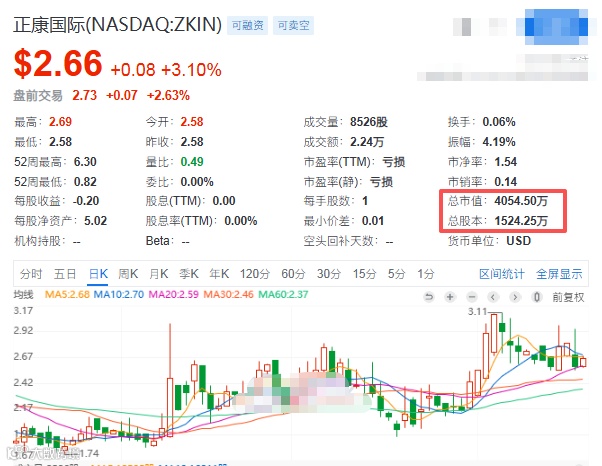Click the MA10:2.70 indicator label
The image size is (602, 466).
[x=119, y=294]
